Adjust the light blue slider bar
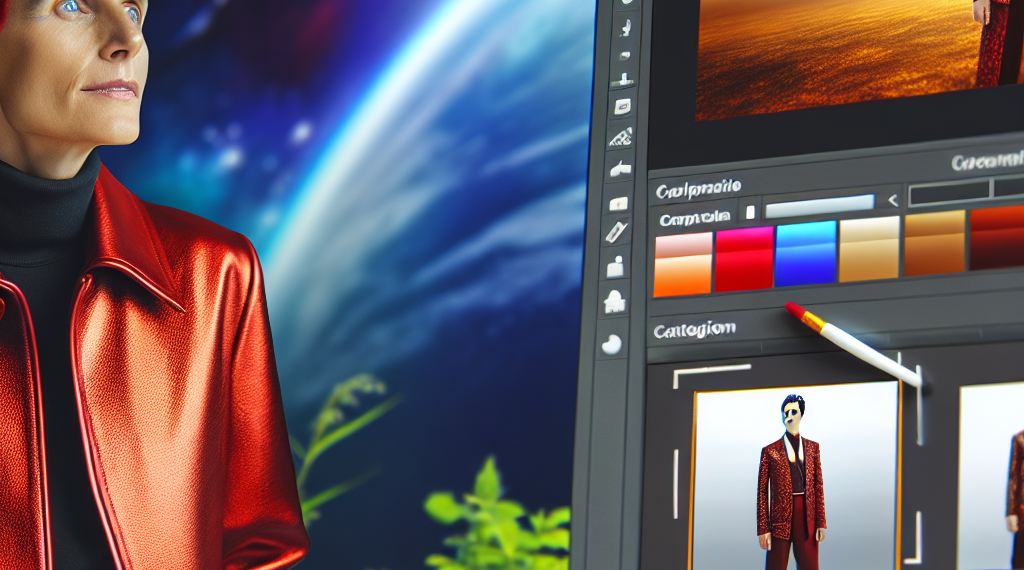Image resolution: width=1024 pixels, height=570 pixels. click(x=820, y=206)
